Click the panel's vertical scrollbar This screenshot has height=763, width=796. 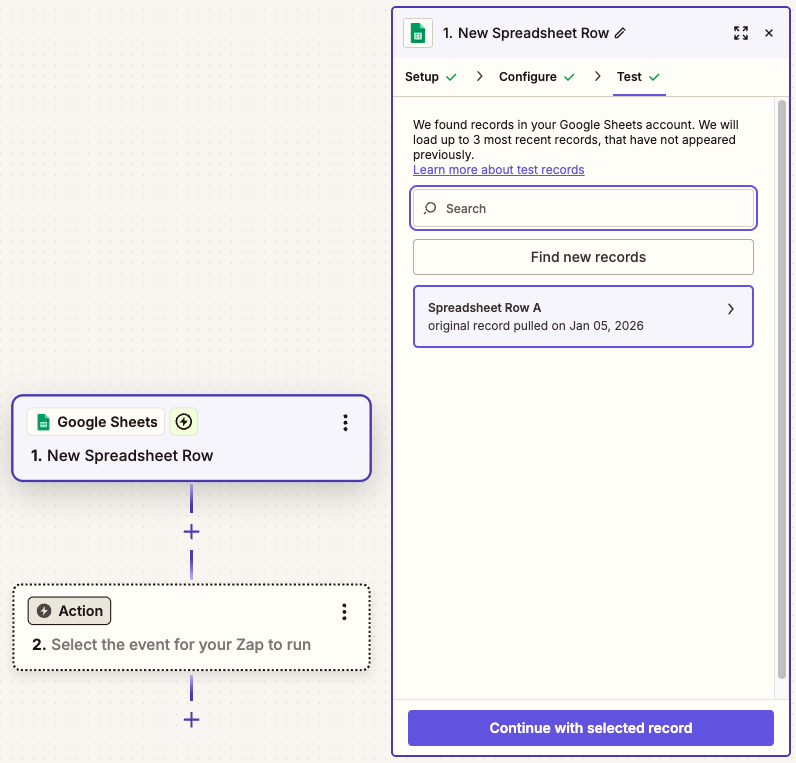point(782,389)
